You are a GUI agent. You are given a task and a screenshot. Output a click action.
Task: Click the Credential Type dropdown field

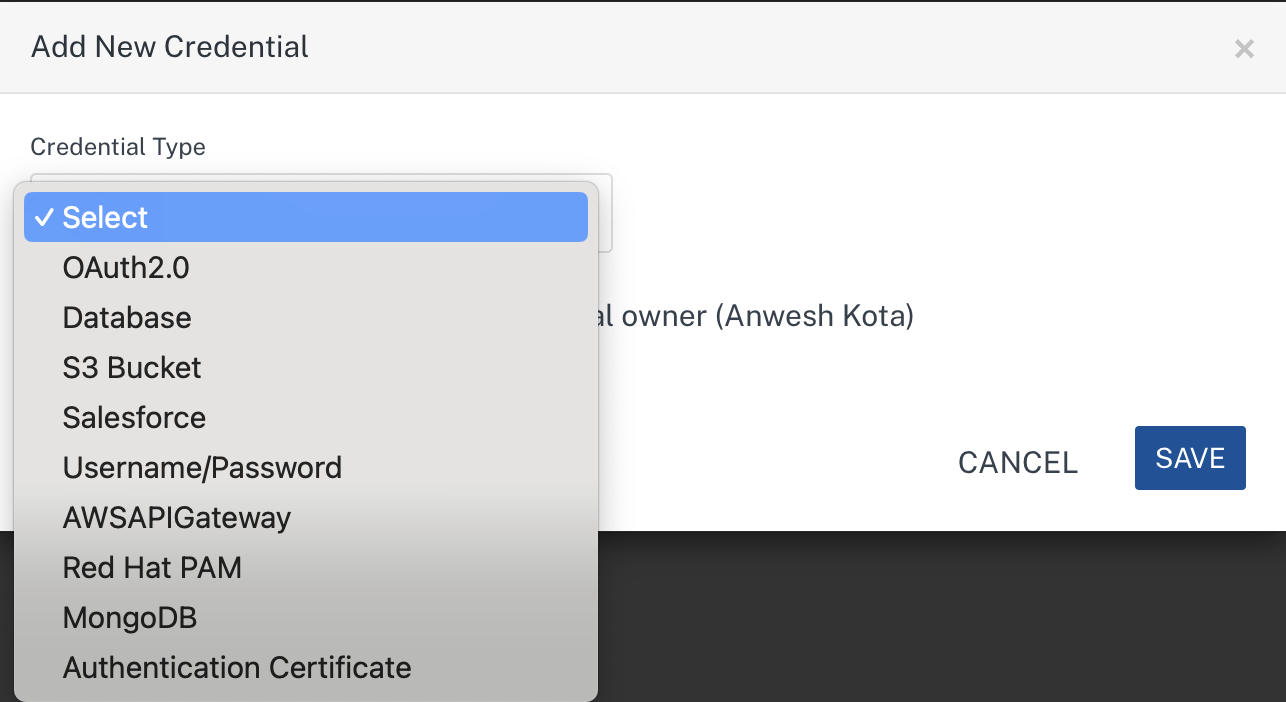(x=603, y=212)
